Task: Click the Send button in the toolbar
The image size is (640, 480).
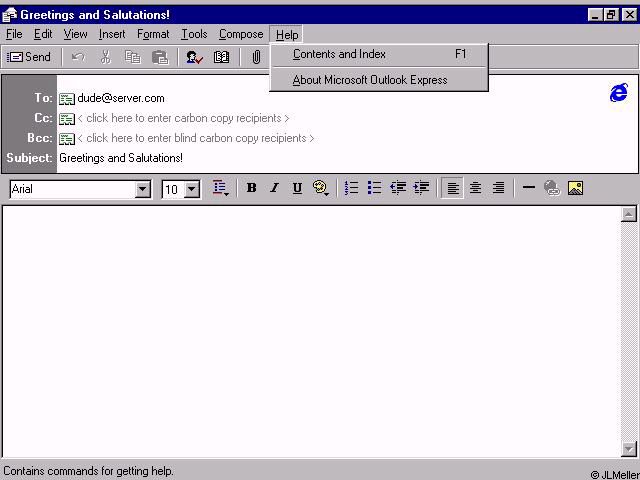Action: [x=29, y=57]
